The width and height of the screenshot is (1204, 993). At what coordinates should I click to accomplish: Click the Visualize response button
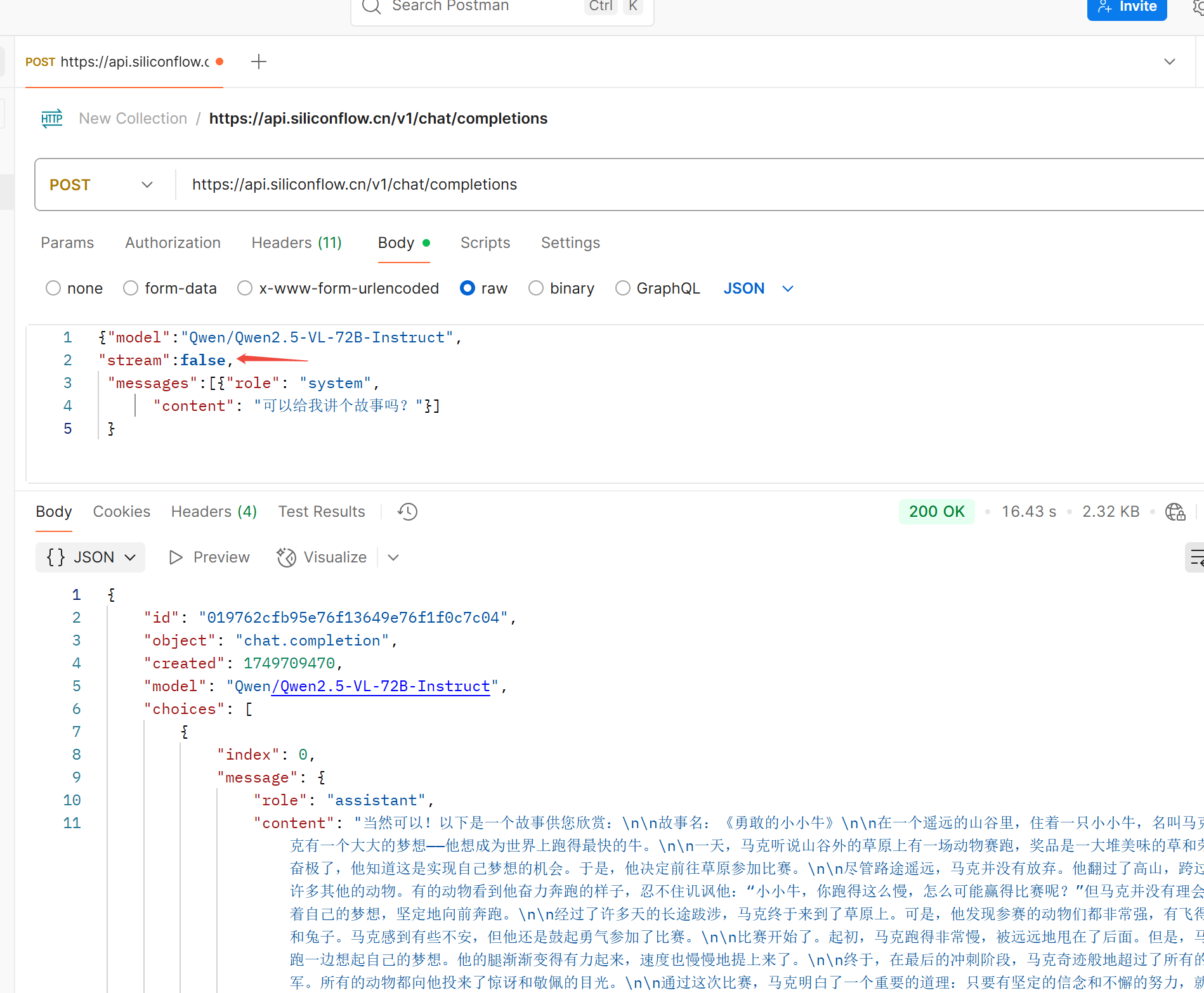tap(322, 557)
